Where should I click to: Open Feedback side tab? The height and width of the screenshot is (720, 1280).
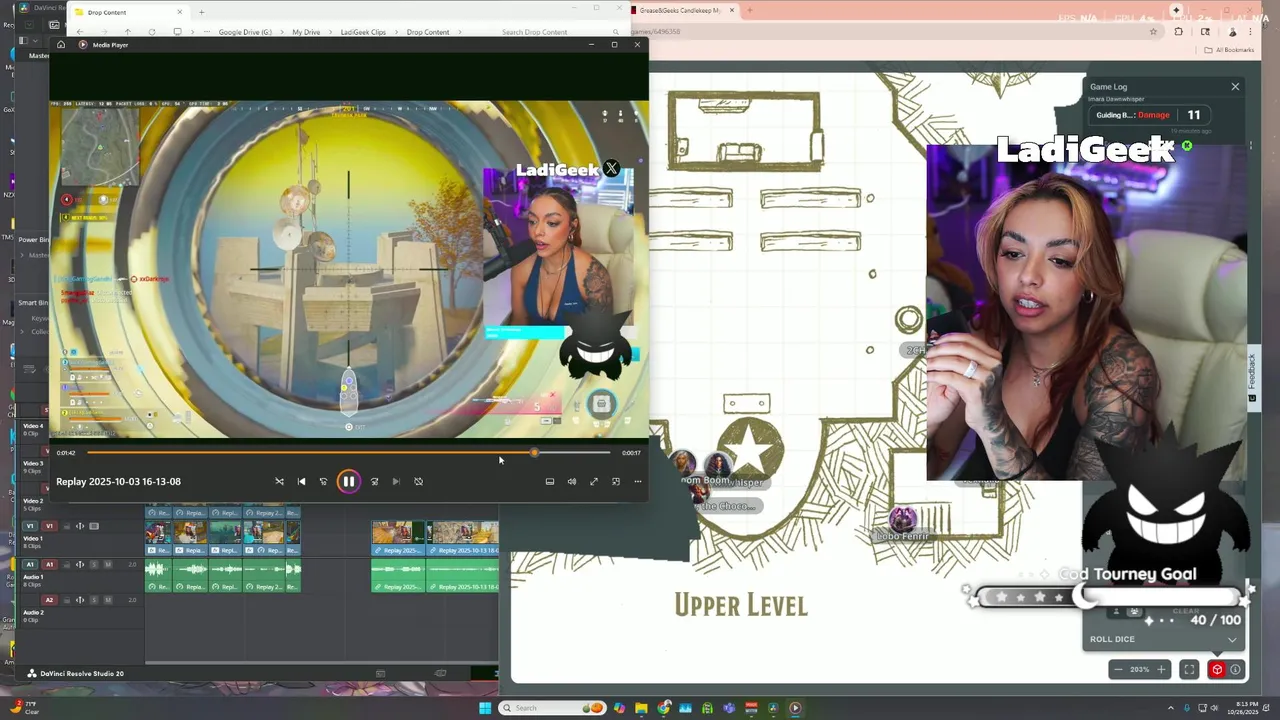pos(1251,376)
